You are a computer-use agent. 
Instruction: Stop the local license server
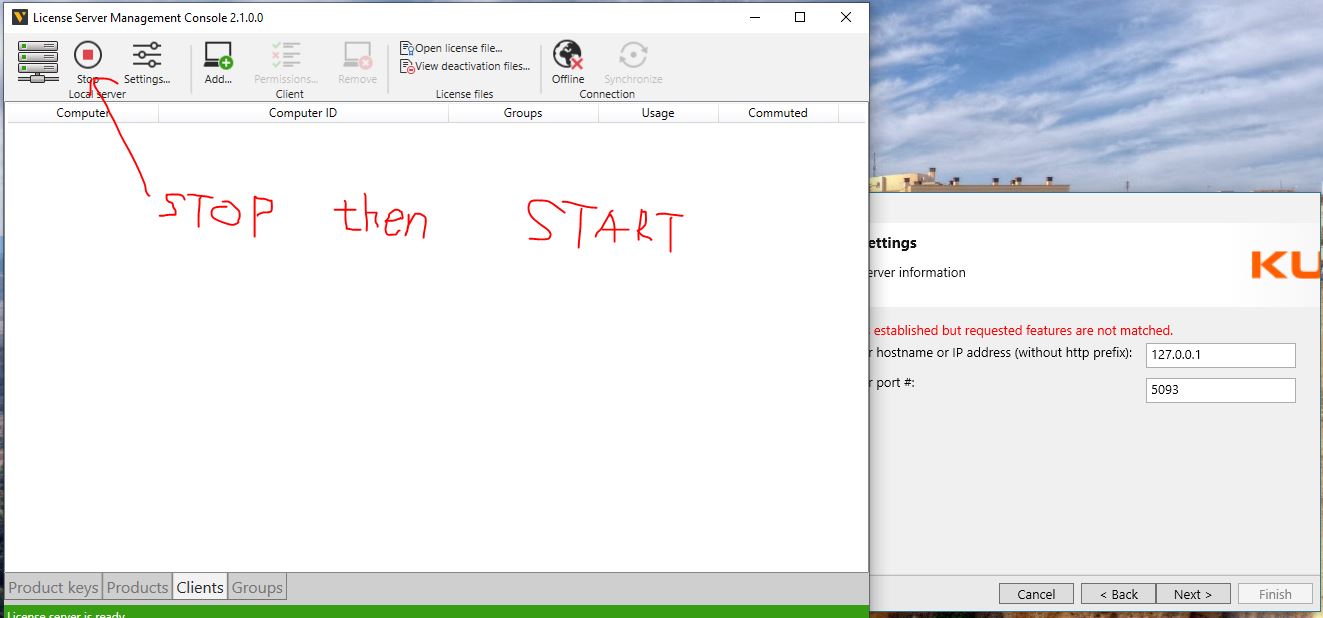pos(88,61)
